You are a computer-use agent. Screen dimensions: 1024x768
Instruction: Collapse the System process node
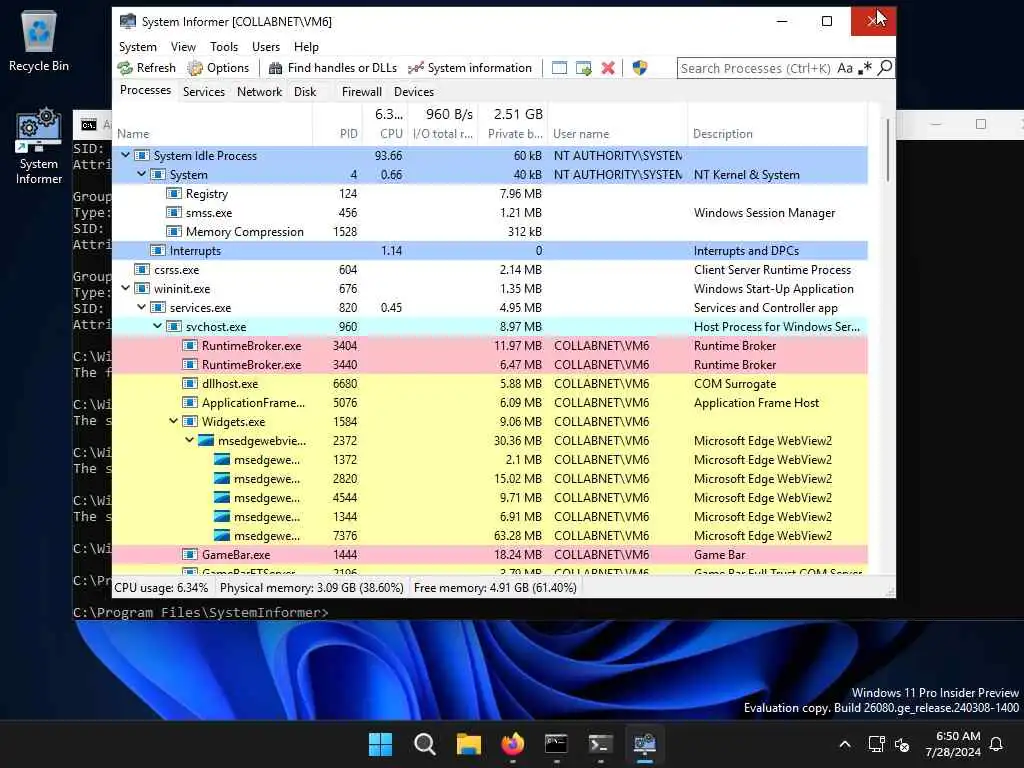pos(141,174)
